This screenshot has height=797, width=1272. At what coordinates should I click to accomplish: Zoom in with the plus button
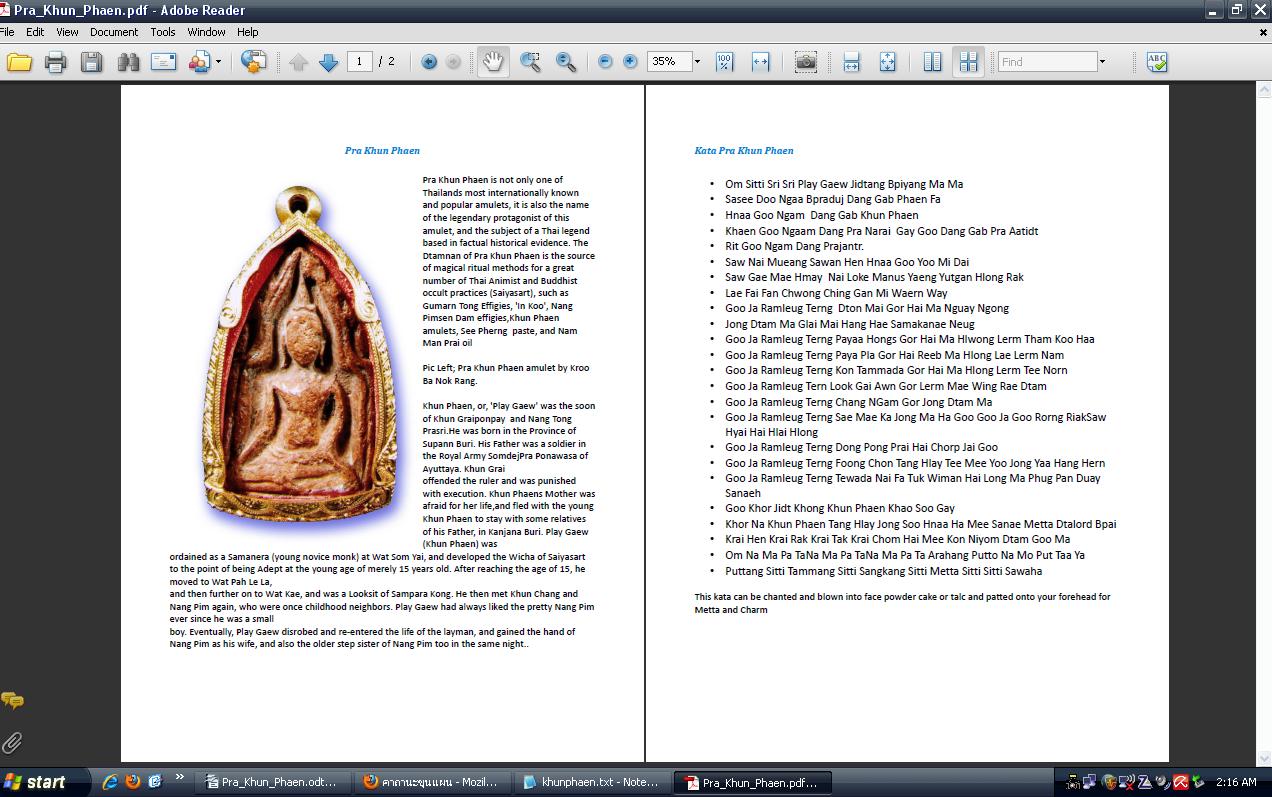[x=630, y=62]
